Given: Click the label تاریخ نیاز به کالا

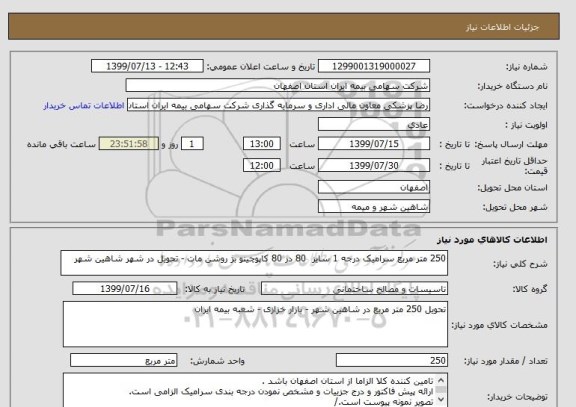Looking at the screenshot, I should coord(214,289).
